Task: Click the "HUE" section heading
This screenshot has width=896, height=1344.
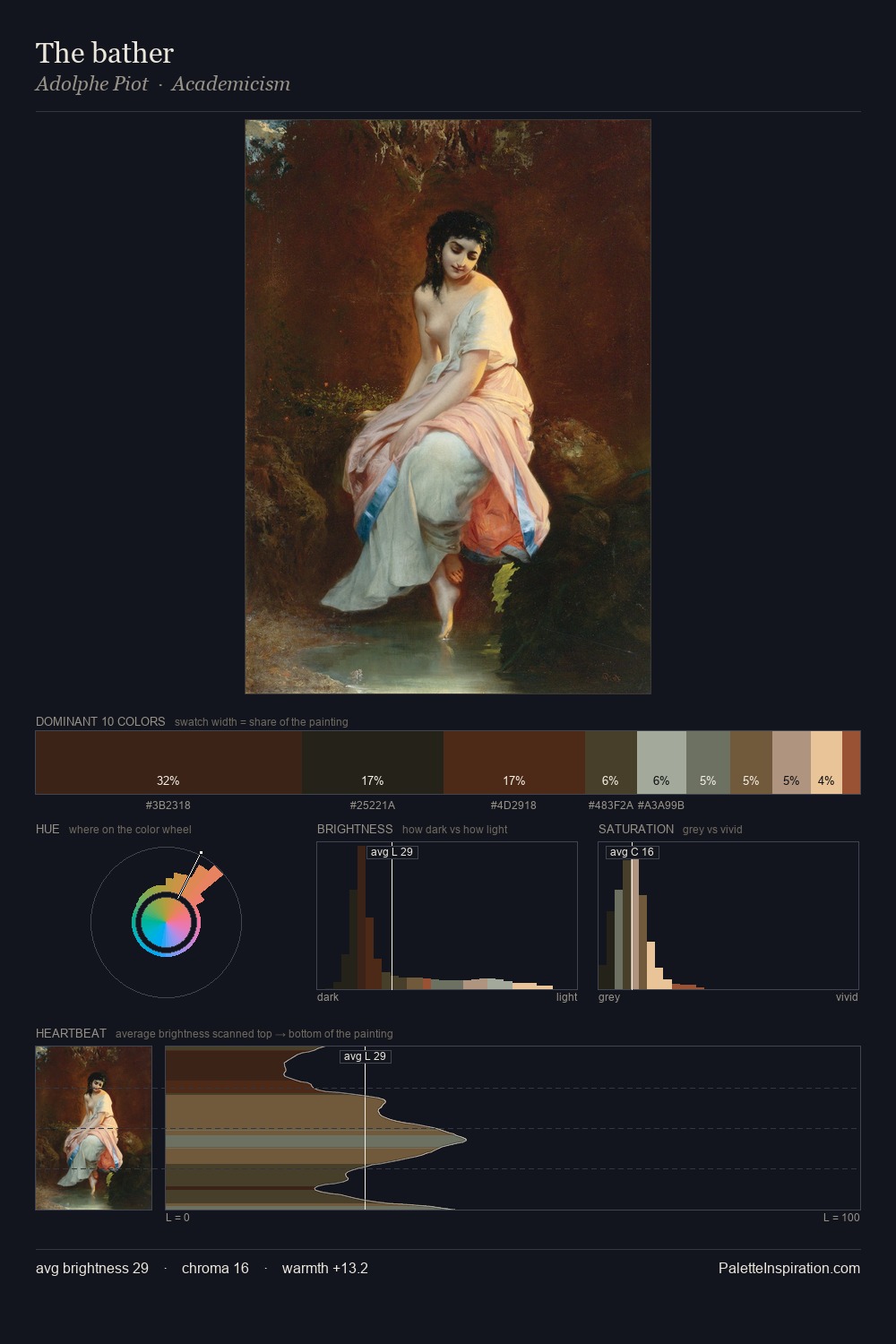Action: (47, 829)
